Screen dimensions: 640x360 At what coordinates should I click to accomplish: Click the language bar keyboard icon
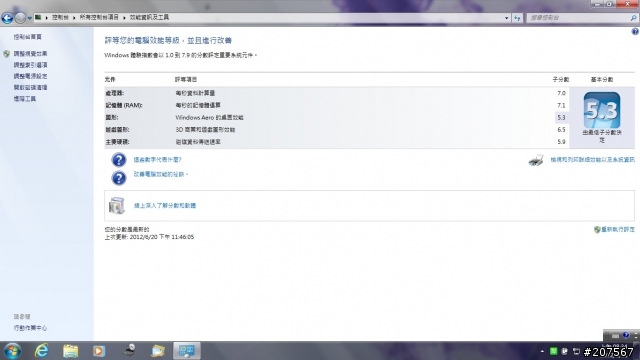[616, 336]
